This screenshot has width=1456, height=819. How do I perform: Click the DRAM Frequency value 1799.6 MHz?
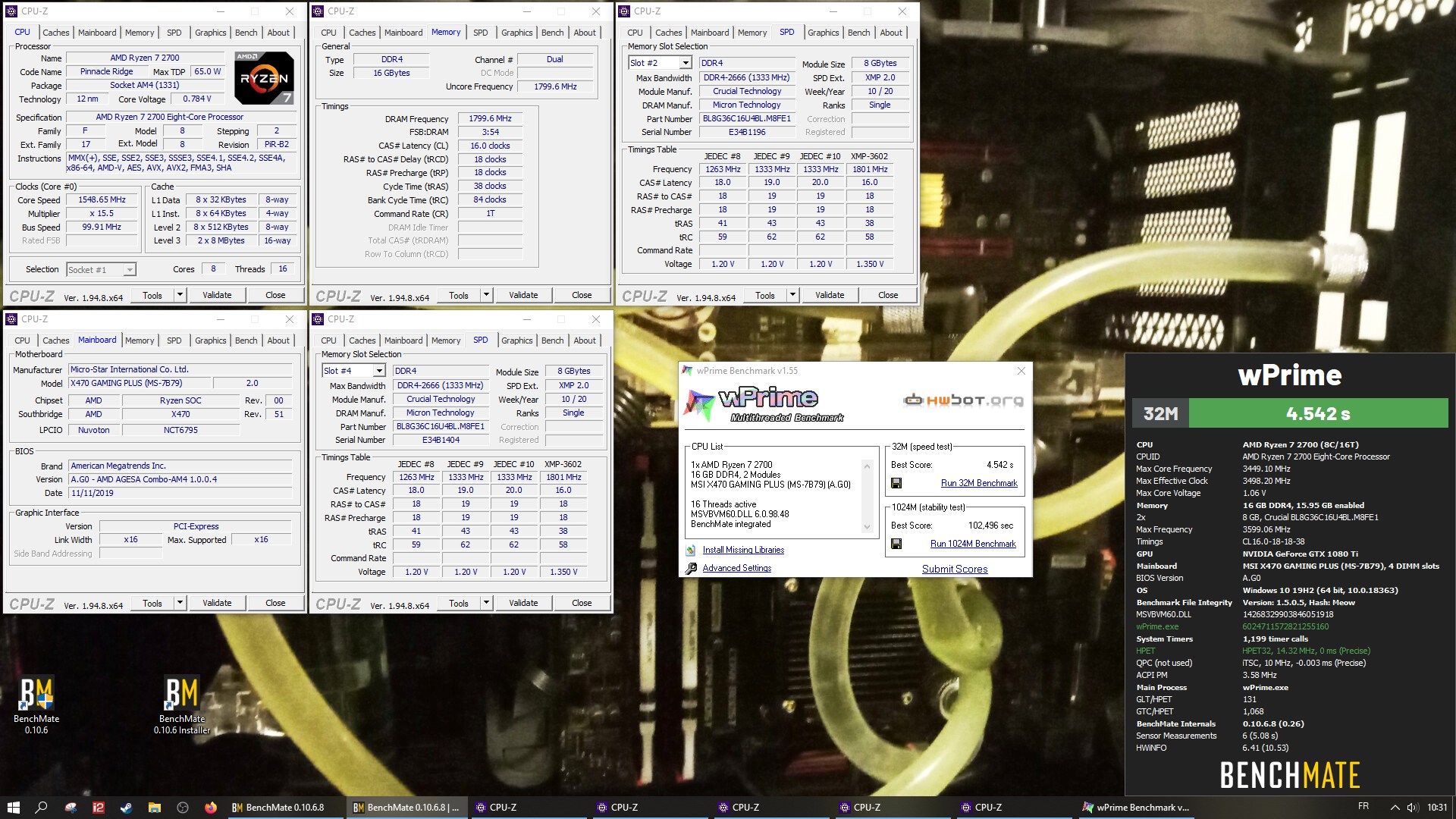click(x=490, y=118)
